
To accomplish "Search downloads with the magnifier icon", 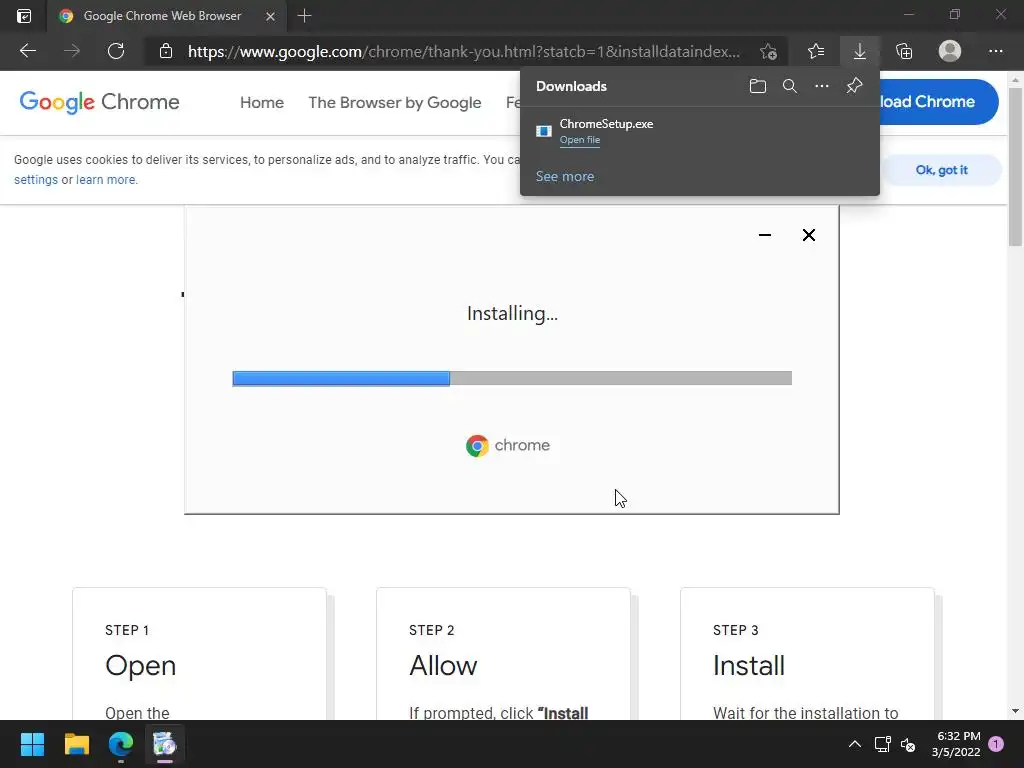I will (790, 86).
